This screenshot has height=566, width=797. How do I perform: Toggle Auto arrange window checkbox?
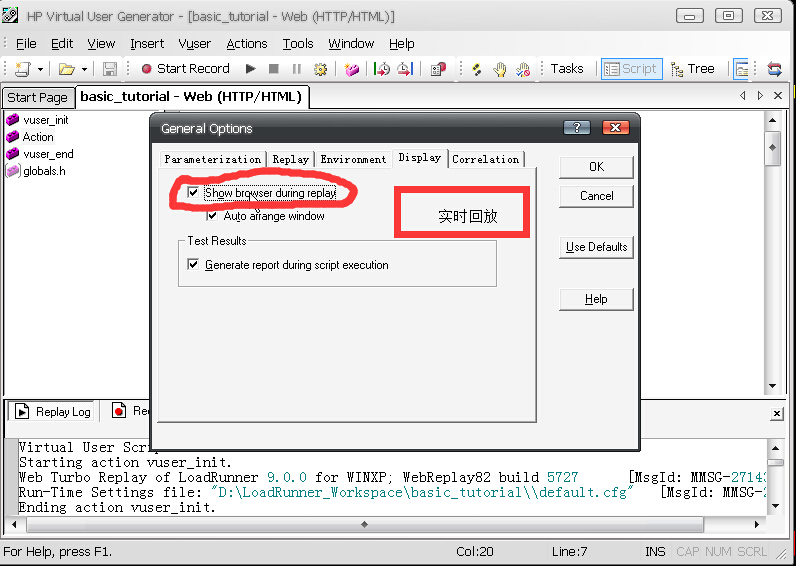tap(212, 216)
